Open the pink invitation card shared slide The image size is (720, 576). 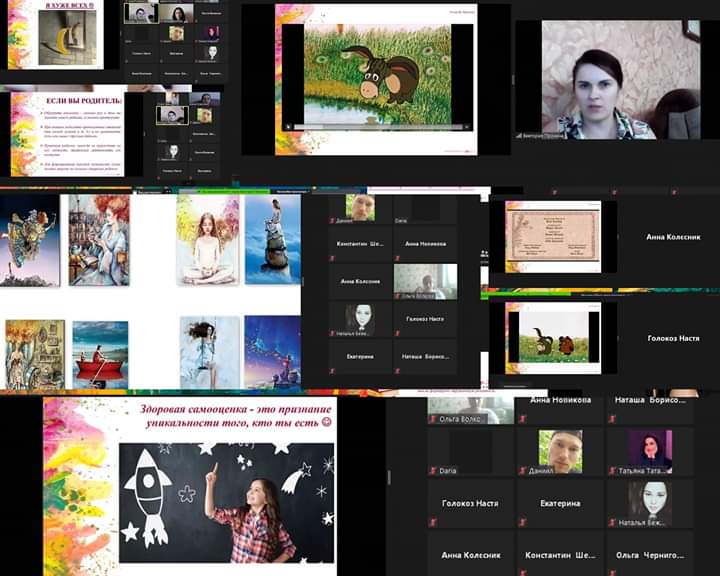coord(552,237)
